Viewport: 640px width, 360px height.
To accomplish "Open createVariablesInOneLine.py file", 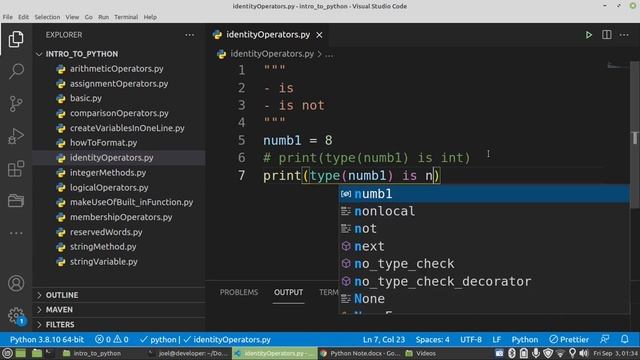I will click(127, 128).
